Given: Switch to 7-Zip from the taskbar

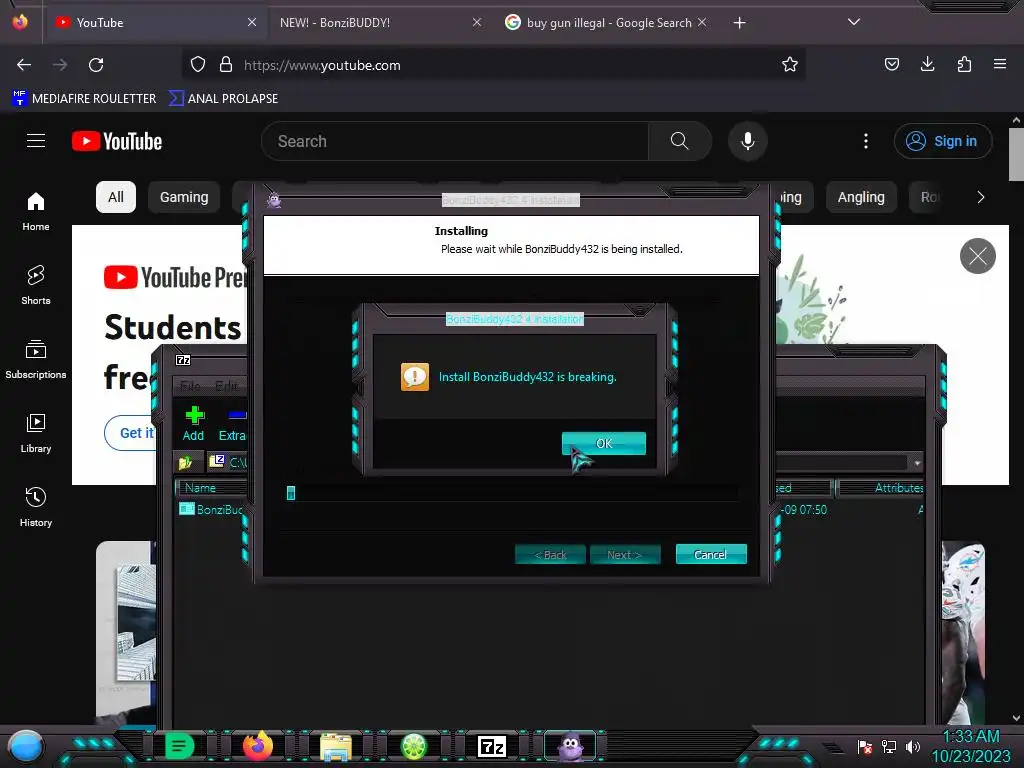Looking at the screenshot, I should point(492,746).
